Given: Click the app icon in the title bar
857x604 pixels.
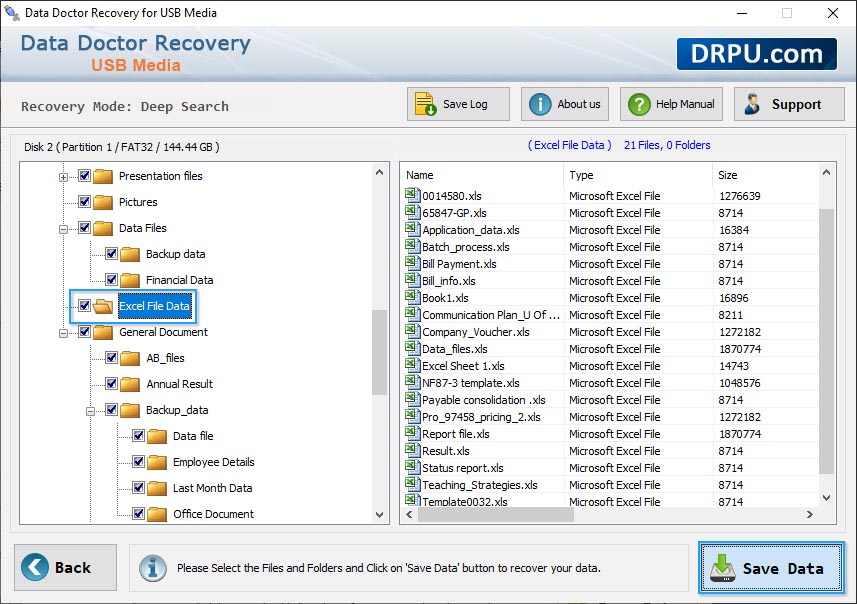Looking at the screenshot, I should (x=12, y=12).
